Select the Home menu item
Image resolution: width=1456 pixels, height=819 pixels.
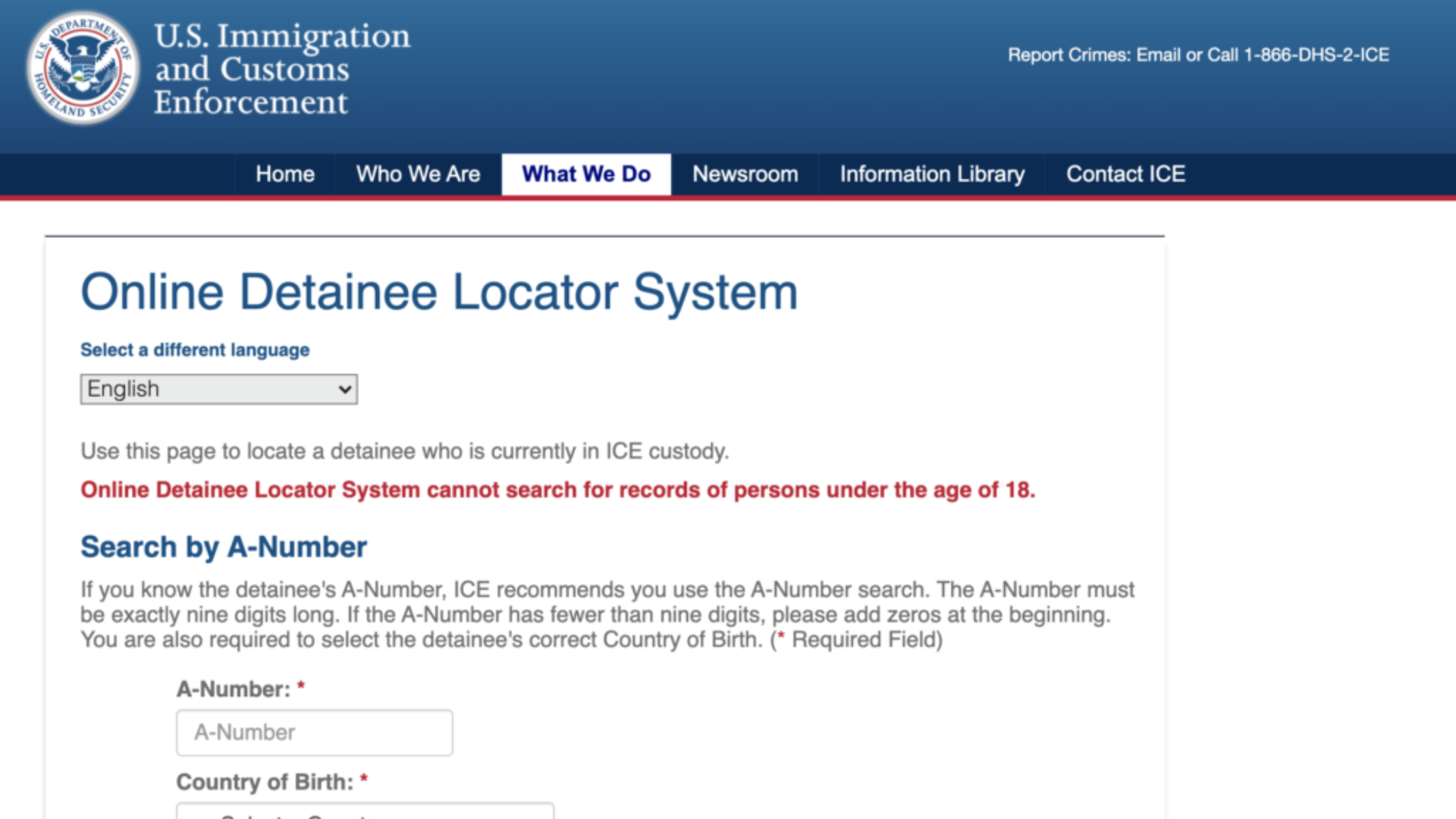[285, 174]
